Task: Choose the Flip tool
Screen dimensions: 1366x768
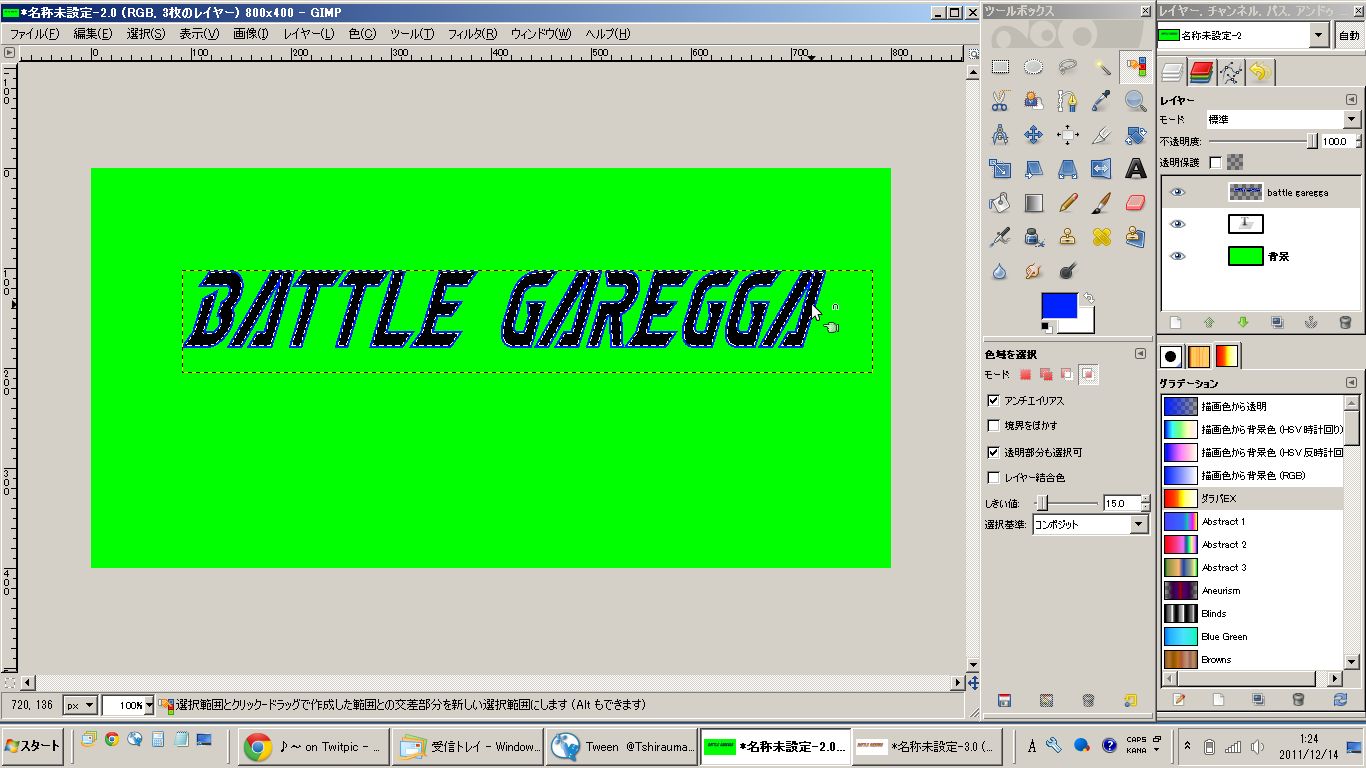Action: tap(1102, 169)
